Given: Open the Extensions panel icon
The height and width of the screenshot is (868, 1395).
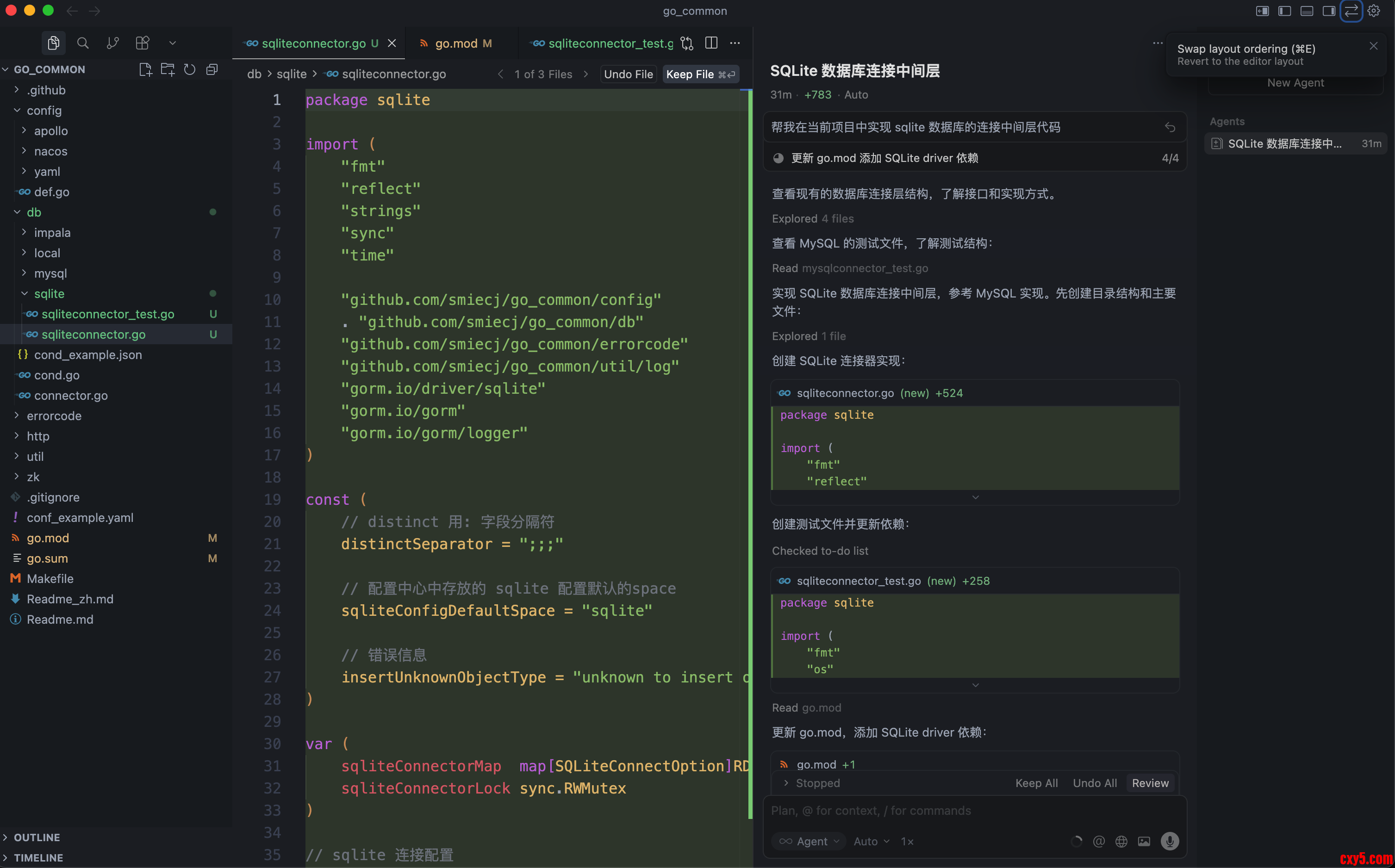Looking at the screenshot, I should [x=143, y=43].
